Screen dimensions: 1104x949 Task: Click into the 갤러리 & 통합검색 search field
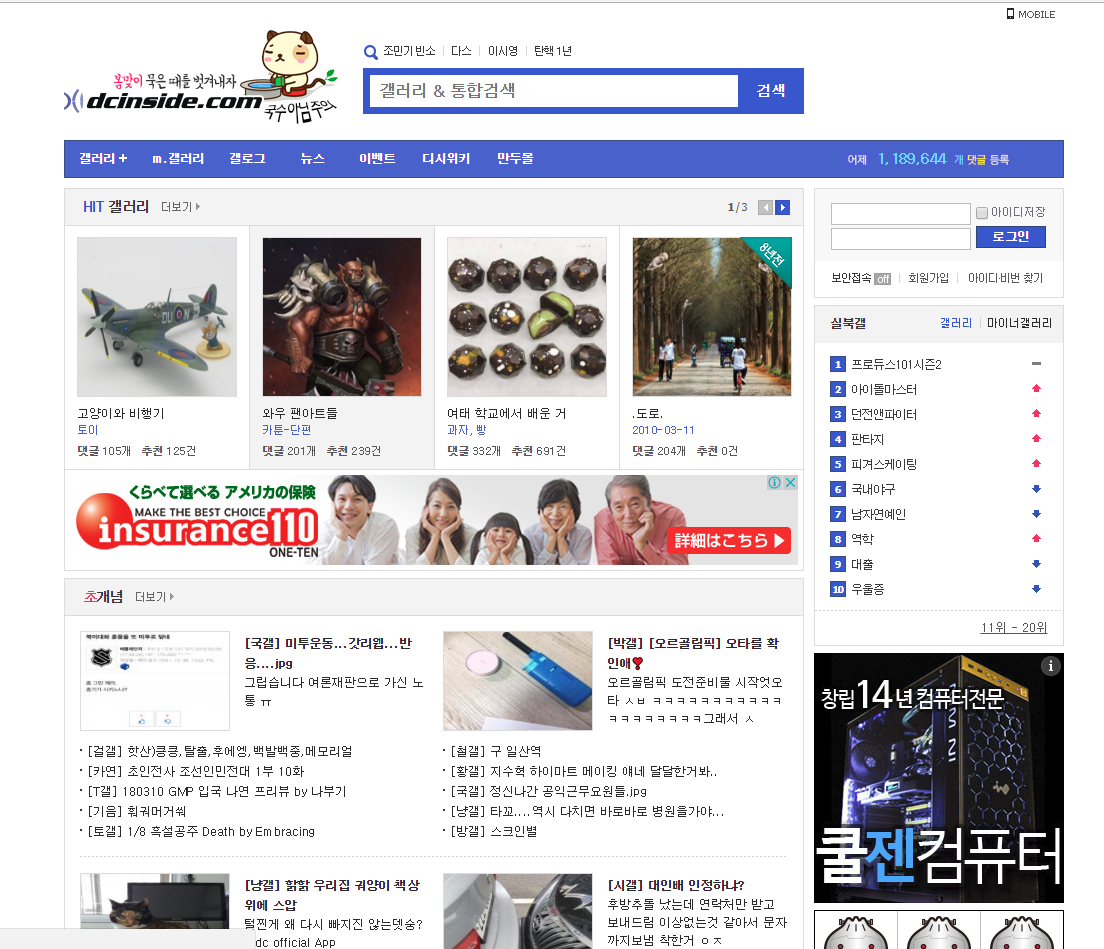(x=554, y=91)
